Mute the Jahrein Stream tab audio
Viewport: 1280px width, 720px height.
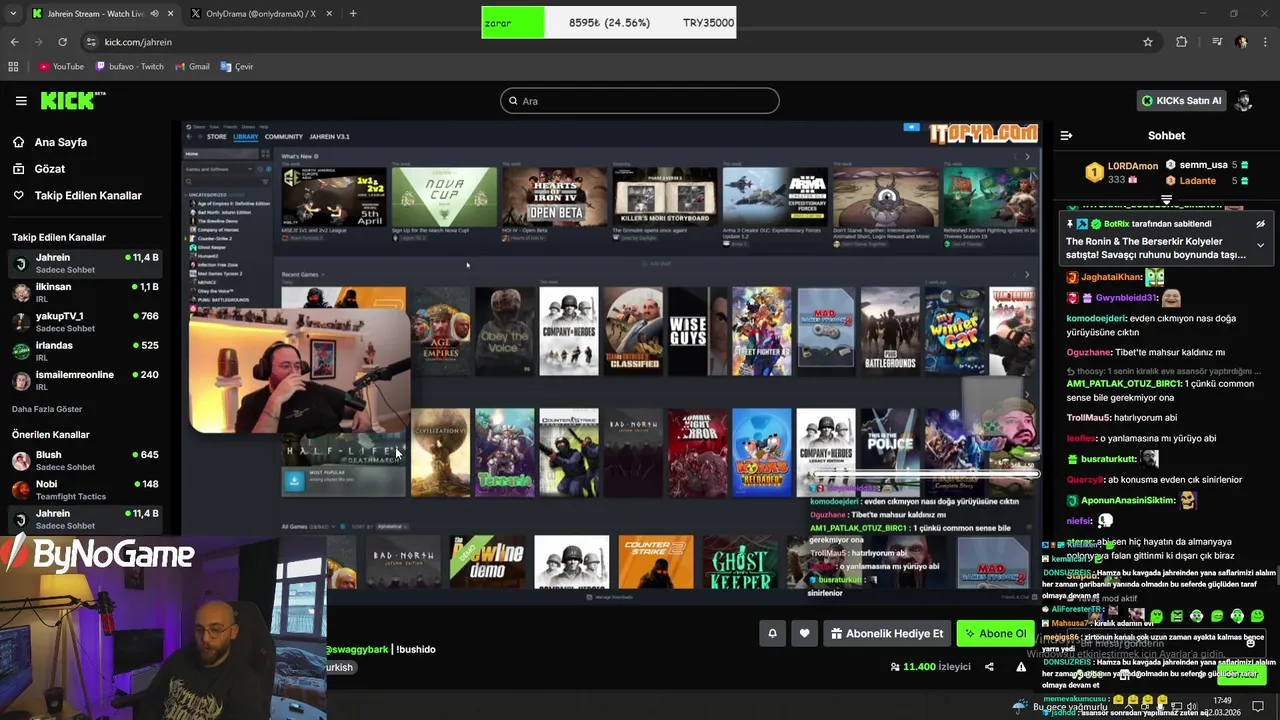tap(154, 14)
